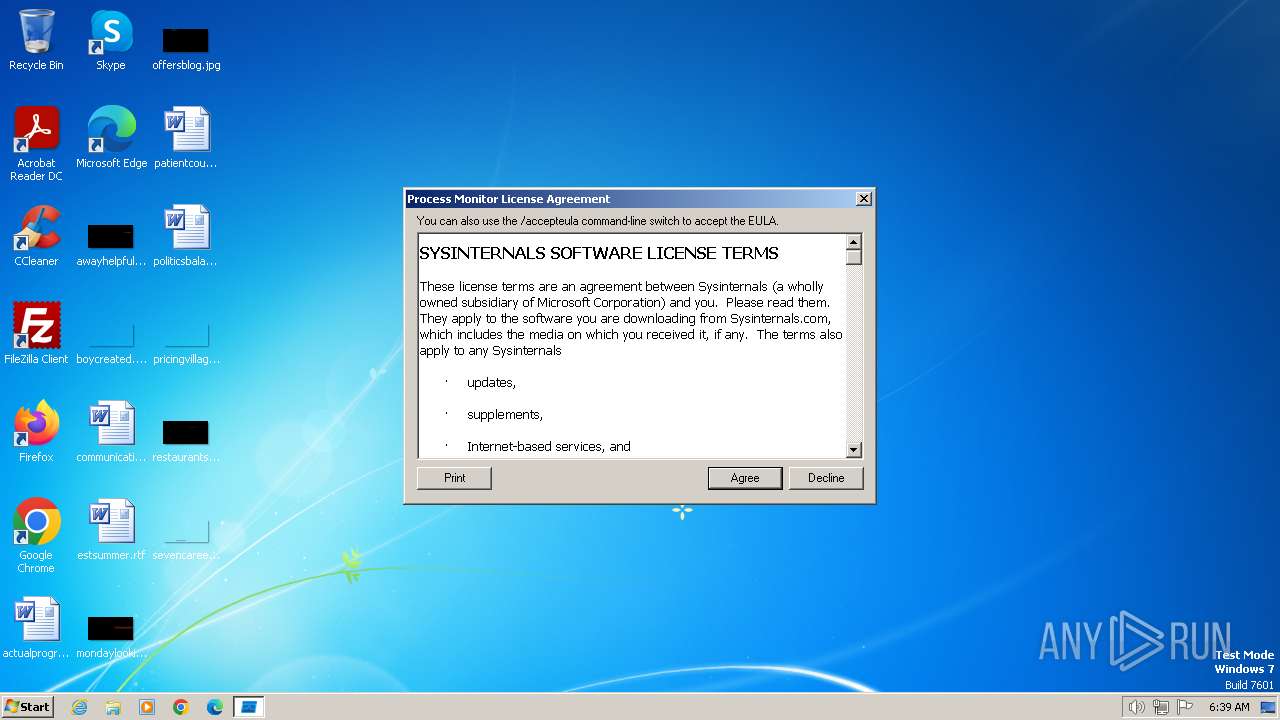
Task: Close the License Agreement dialog
Action: [x=864, y=199]
